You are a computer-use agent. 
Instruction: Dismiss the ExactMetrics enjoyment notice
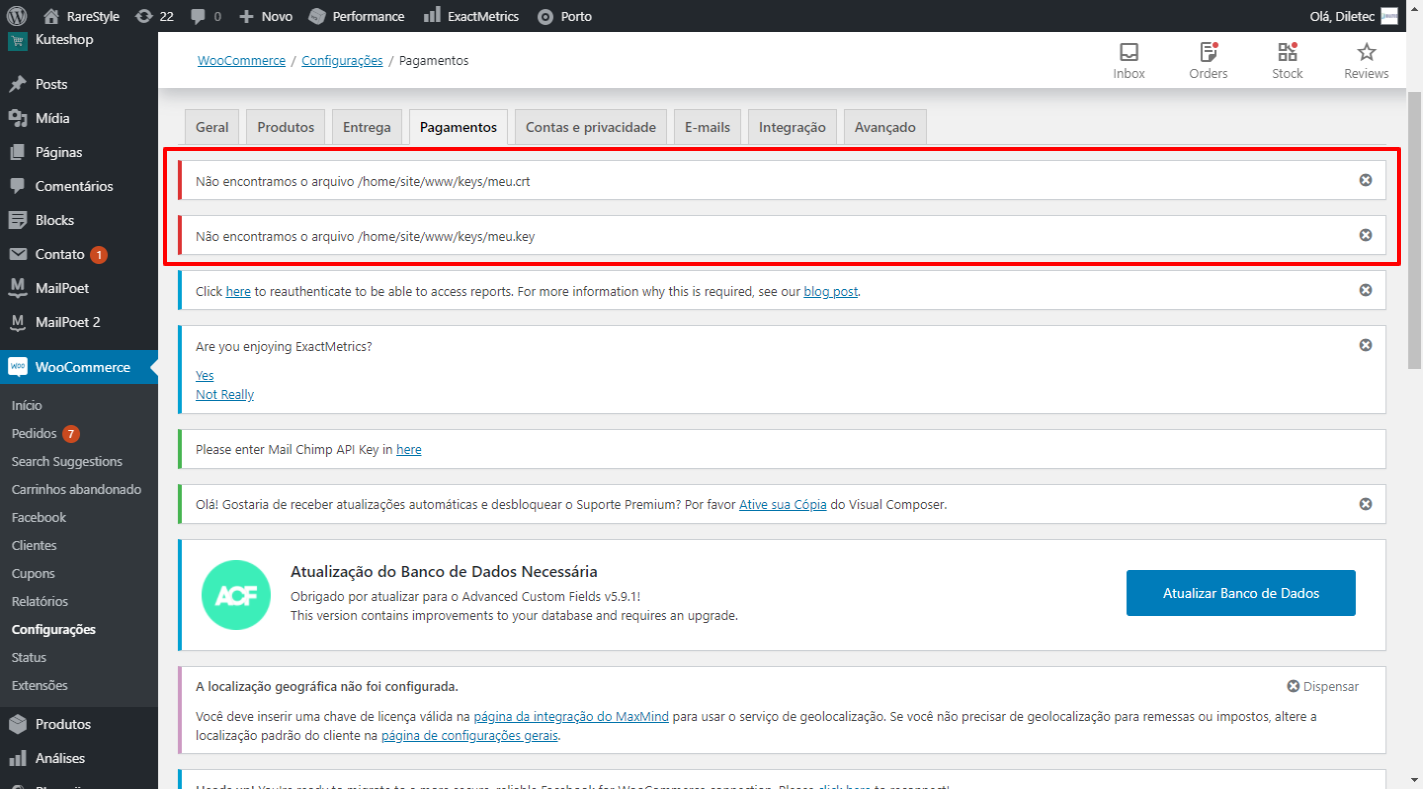[x=1365, y=345]
